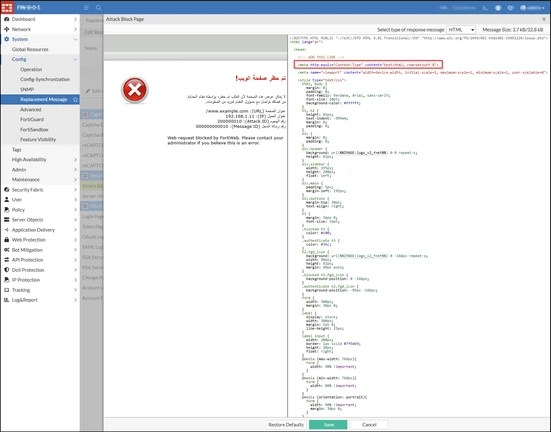Open FortiGuard menu item
Screen dimensions: 551x432
[32, 119]
